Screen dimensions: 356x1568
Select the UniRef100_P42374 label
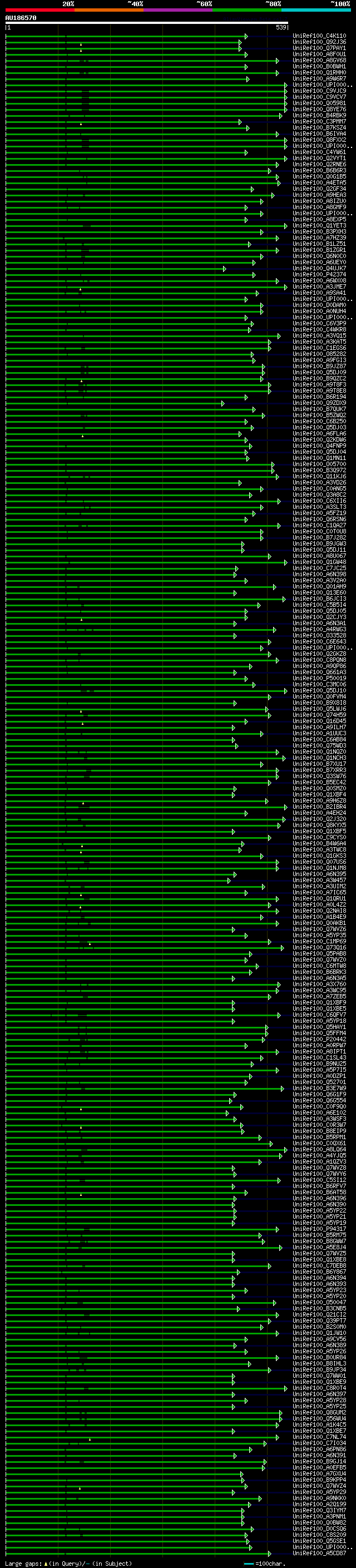point(319,275)
